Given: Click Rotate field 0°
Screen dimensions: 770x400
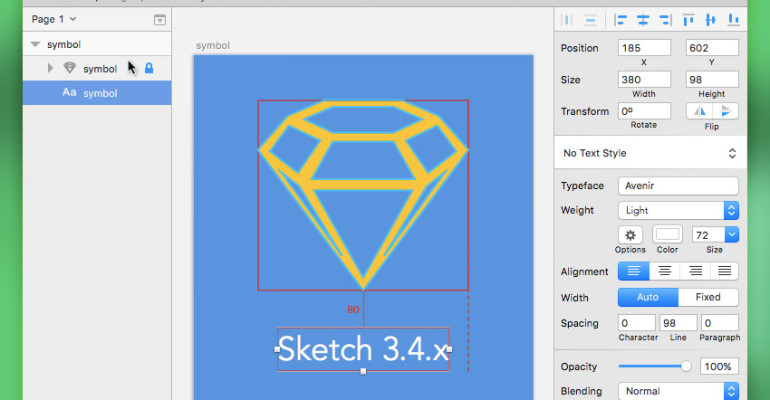Looking at the screenshot, I should pyautogui.click(x=644, y=111).
